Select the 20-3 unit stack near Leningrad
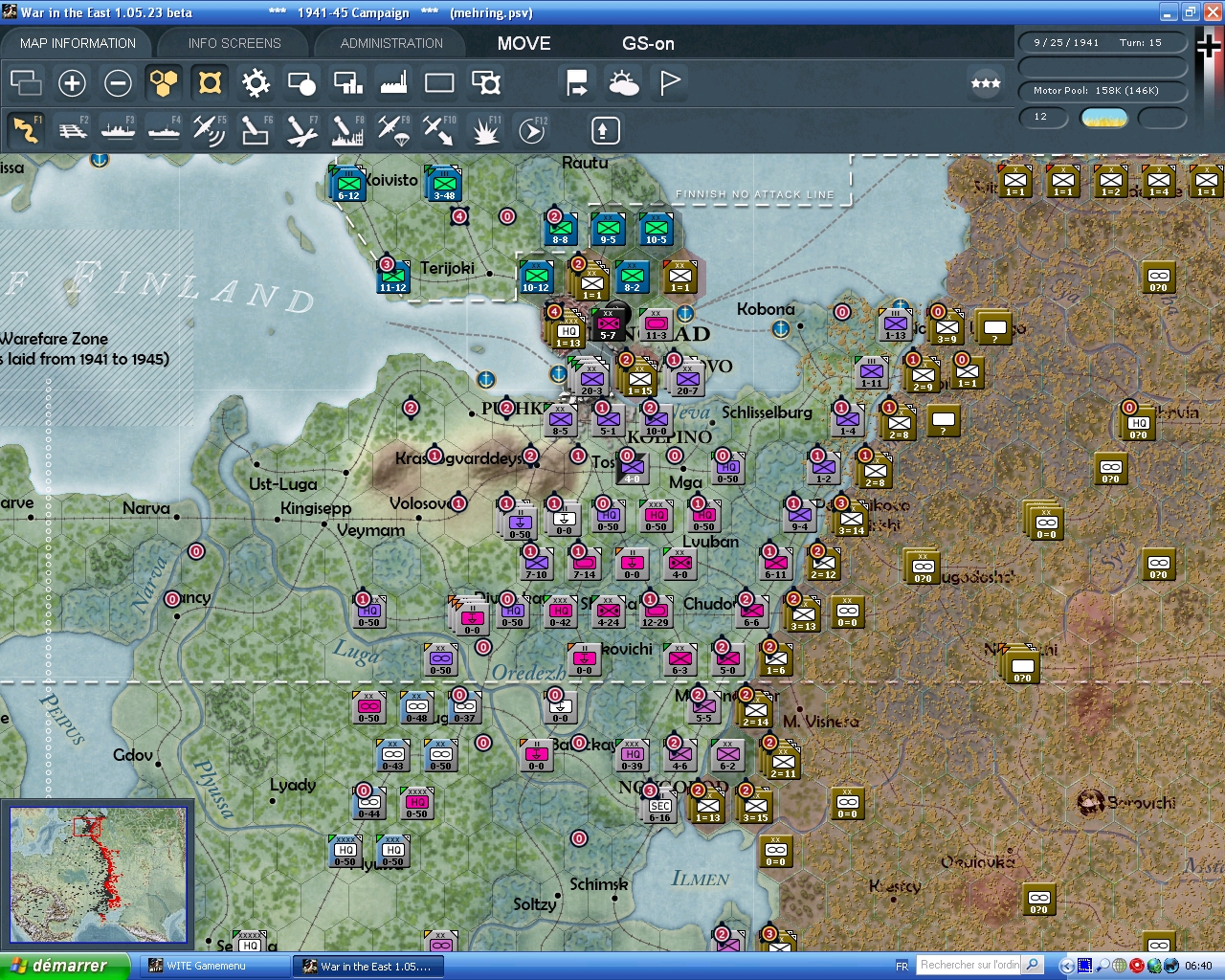Screen dimensions: 1225x980 pos(591,379)
